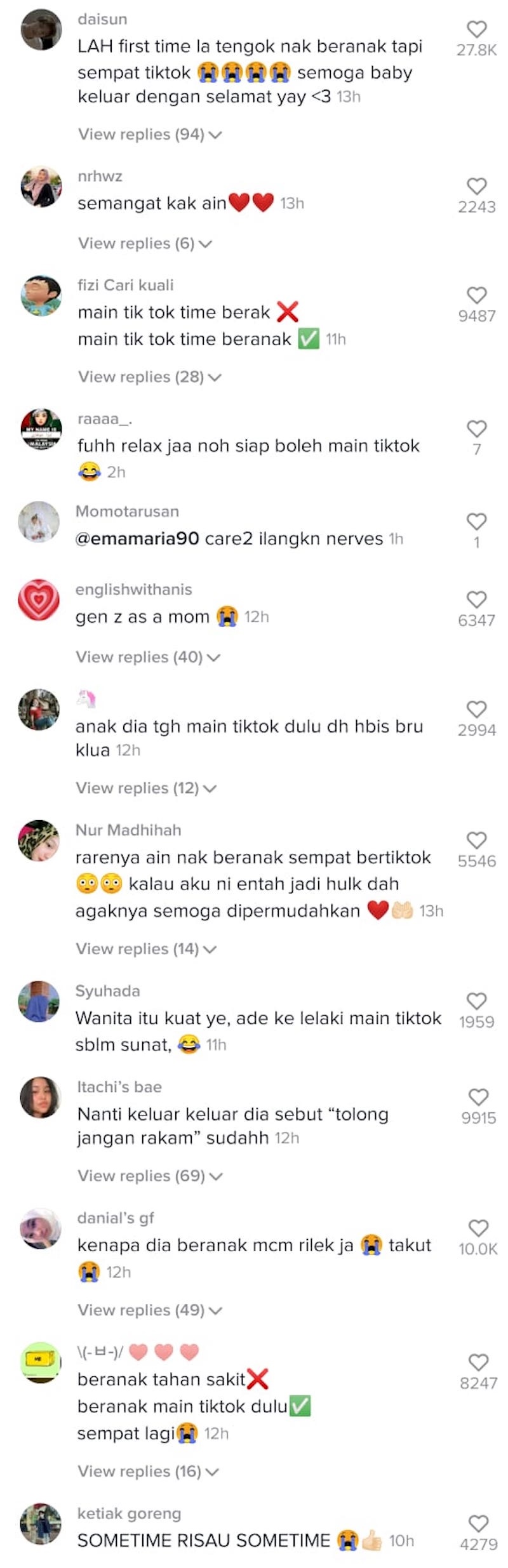Toggle like on Momotarusan's comment
Screen dimensions: 508x1568
[x=476, y=521]
